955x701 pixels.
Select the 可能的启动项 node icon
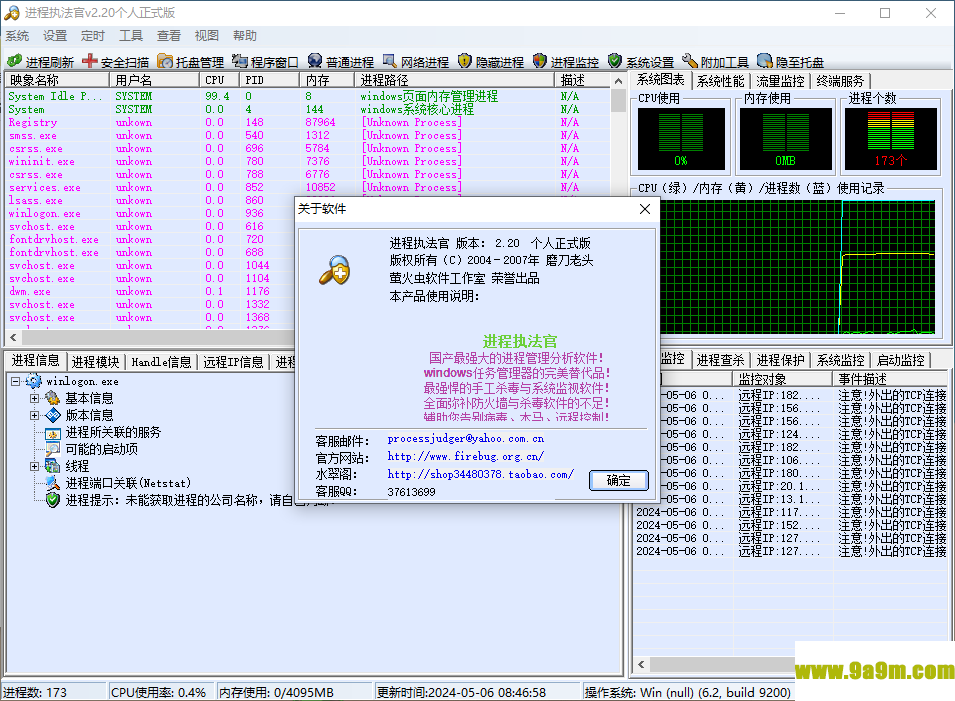click(x=53, y=449)
